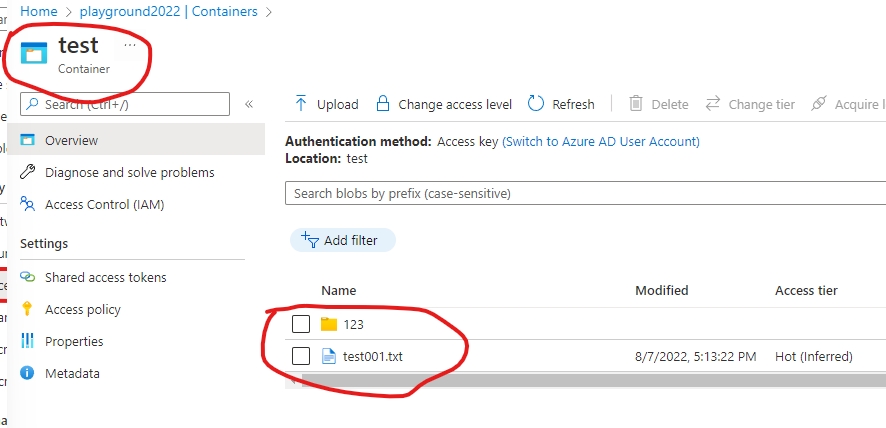Click Change access level button
Image resolution: width=886 pixels, height=428 pixels.
click(444, 104)
